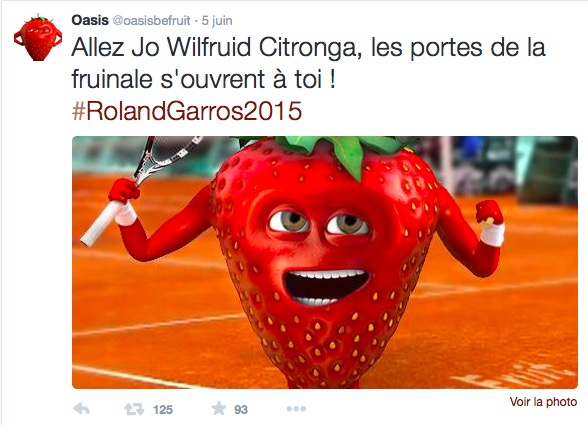Click the Oasis account name
Viewport: 588px width, 425px height.
click(x=90, y=20)
